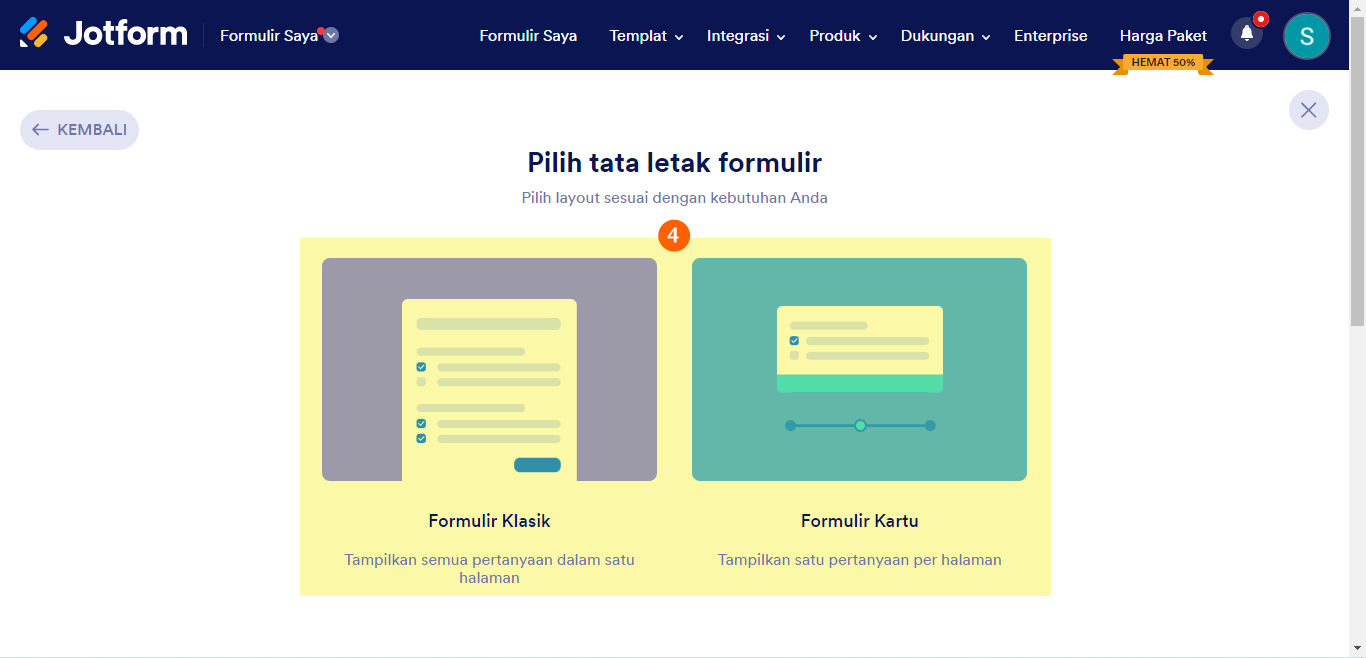The width and height of the screenshot is (1366, 658).
Task: Click the profile avatar "S"
Action: coord(1306,35)
